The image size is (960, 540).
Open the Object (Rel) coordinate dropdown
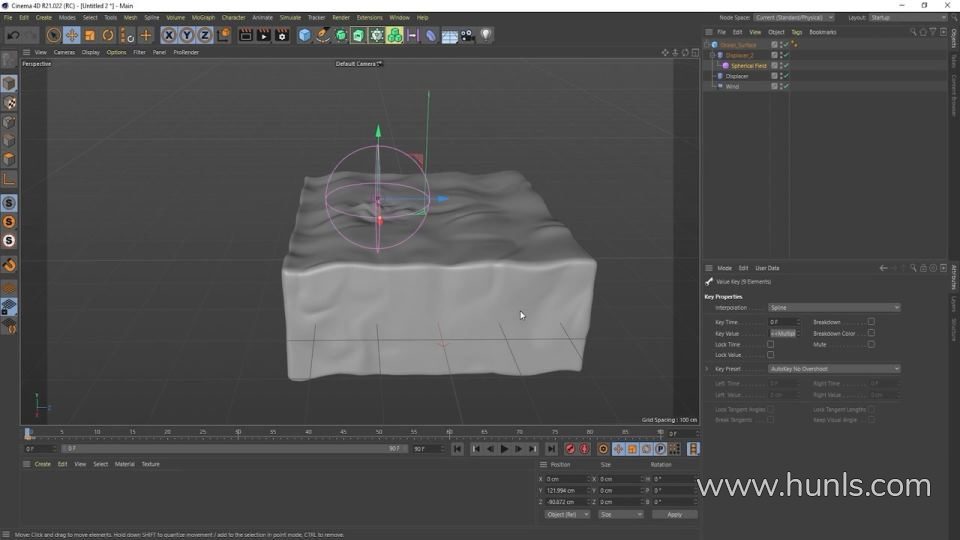coord(566,514)
